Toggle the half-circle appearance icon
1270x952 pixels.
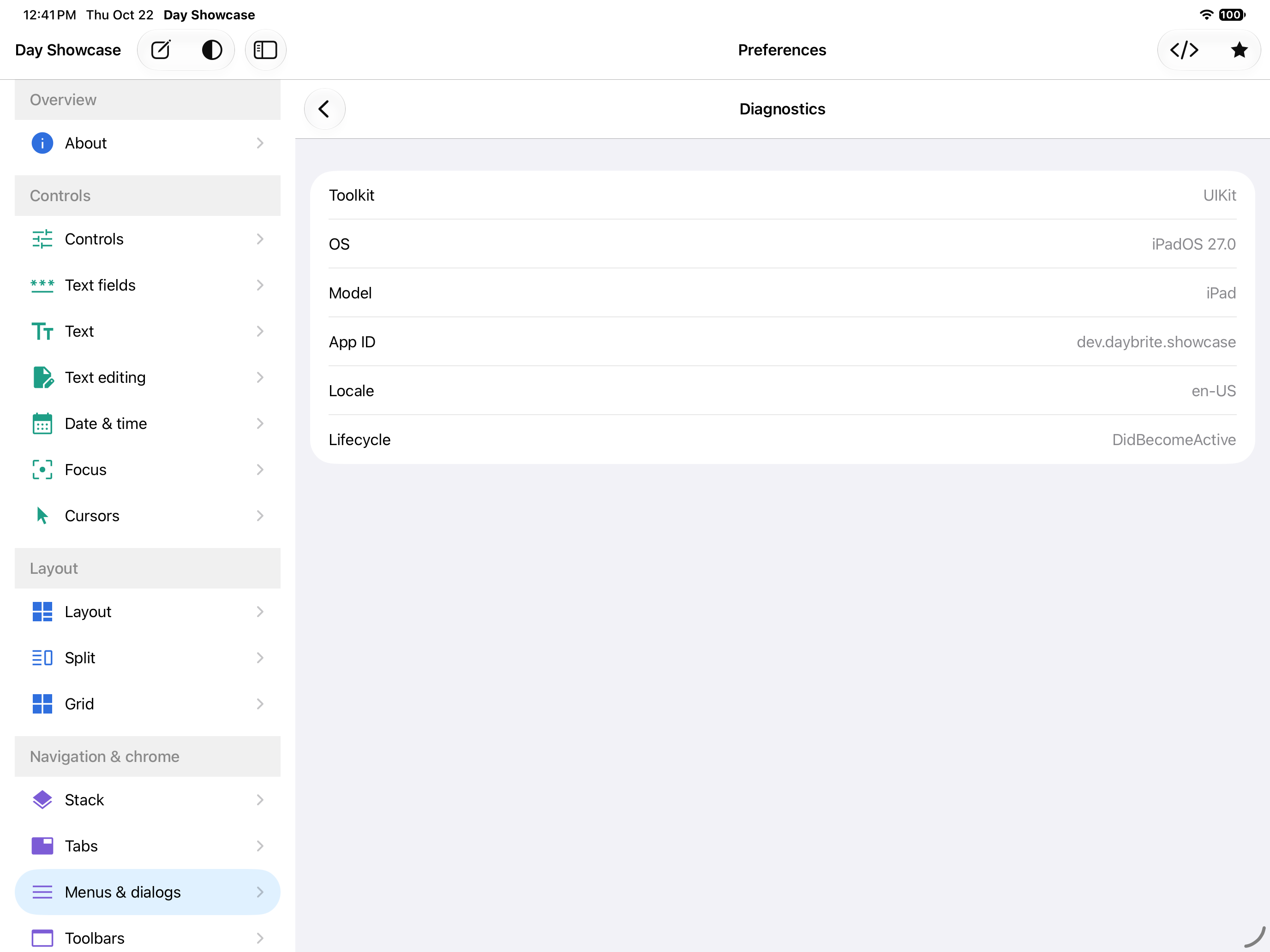coord(212,50)
